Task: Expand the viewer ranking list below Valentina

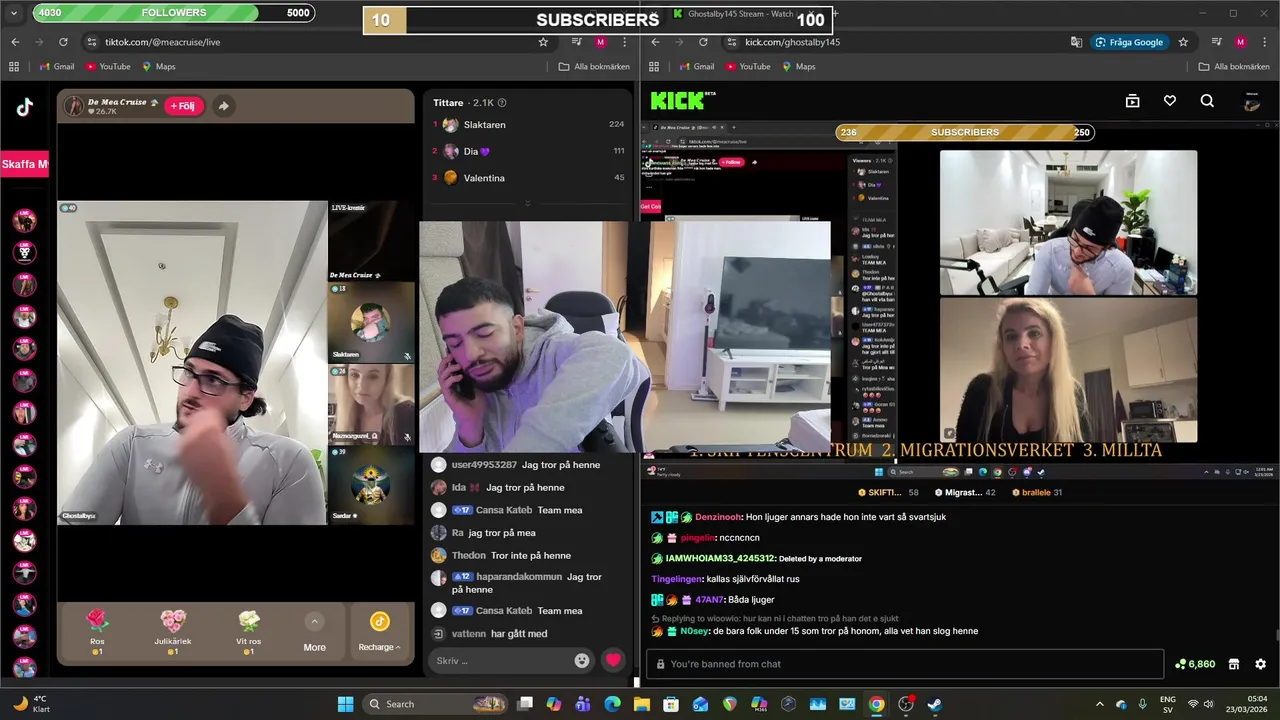Action: [528, 203]
